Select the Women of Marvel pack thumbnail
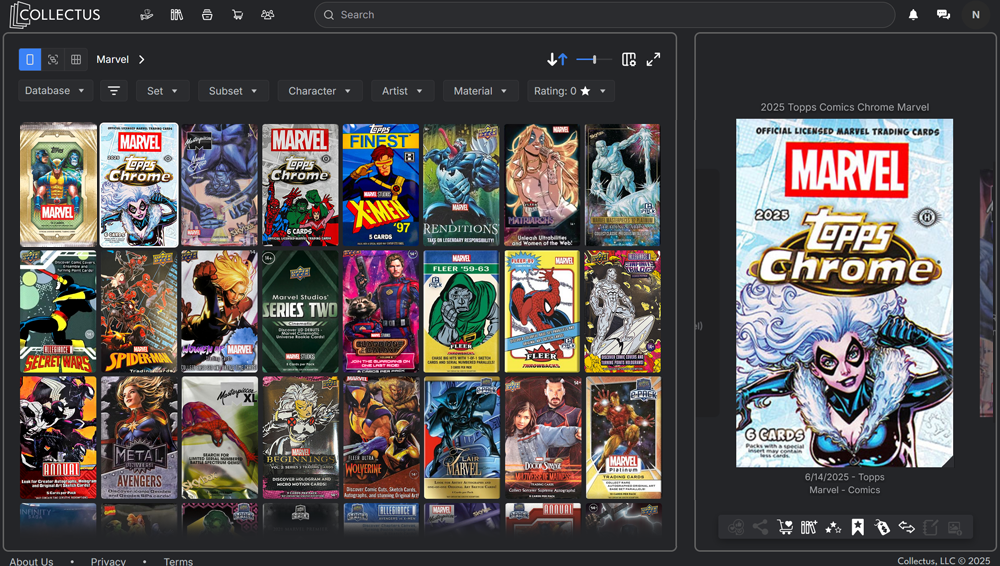Image resolution: width=1000 pixels, height=566 pixels. (x=219, y=311)
